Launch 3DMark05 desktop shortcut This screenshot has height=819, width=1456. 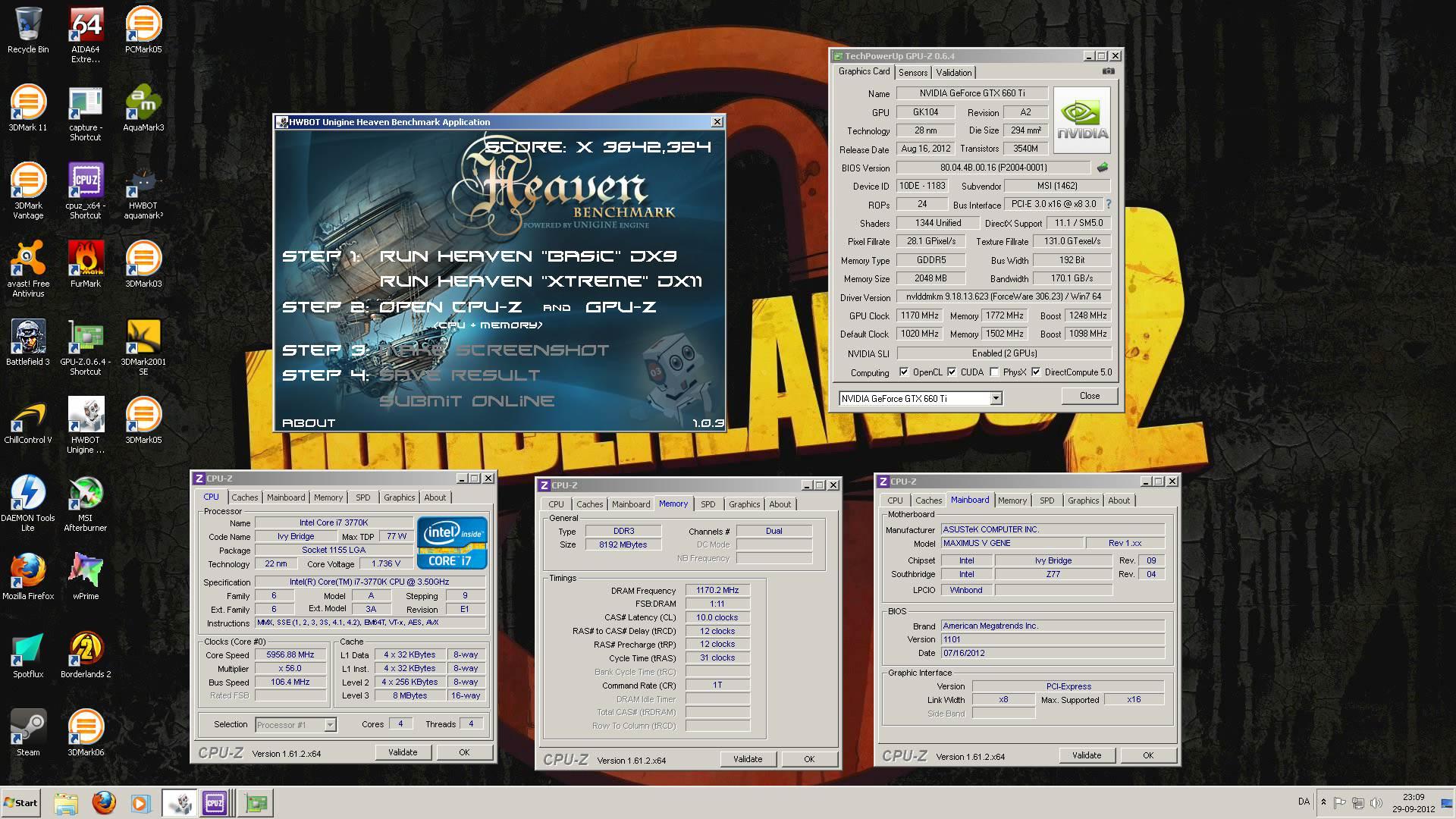click(143, 421)
